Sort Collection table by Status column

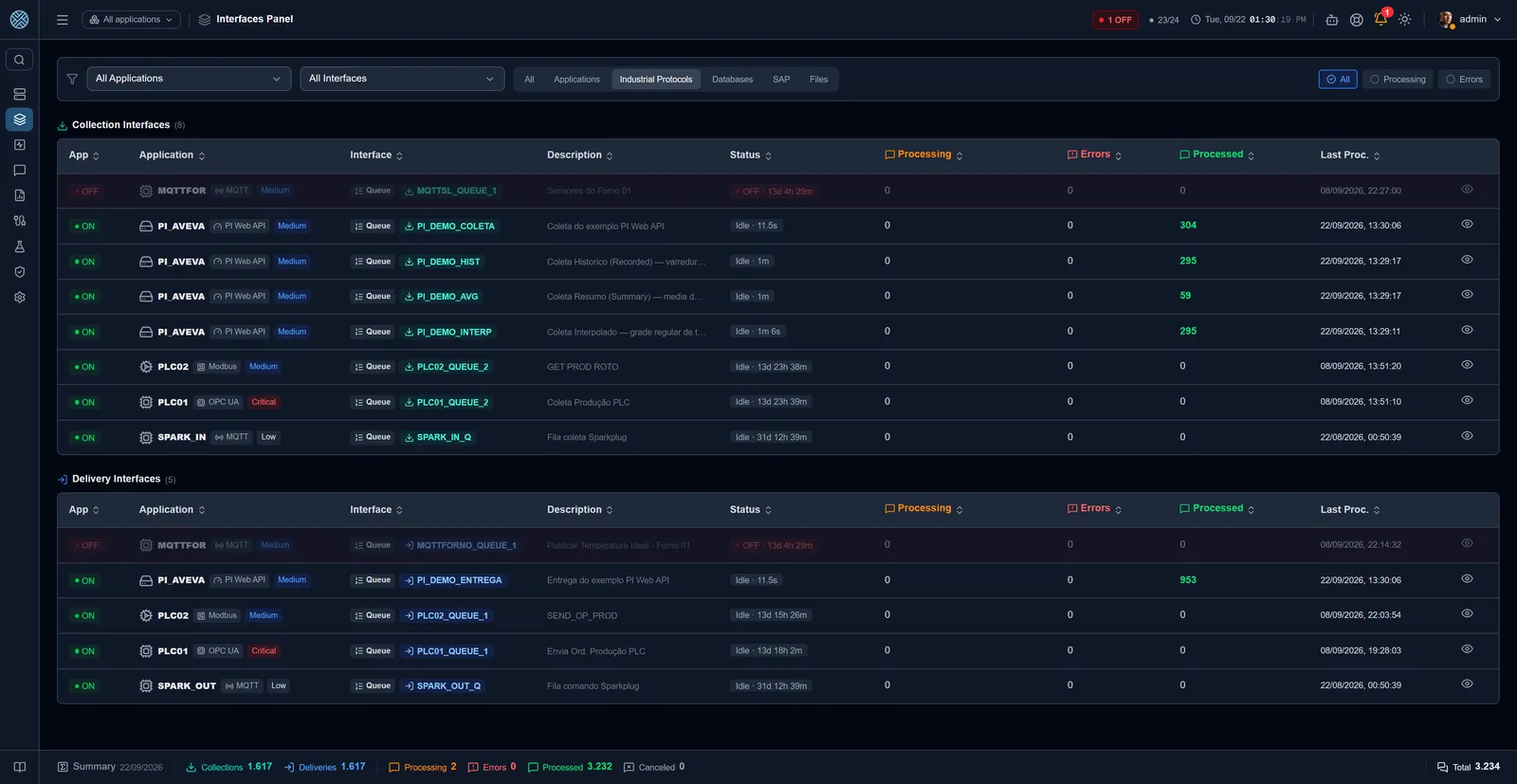(x=751, y=155)
